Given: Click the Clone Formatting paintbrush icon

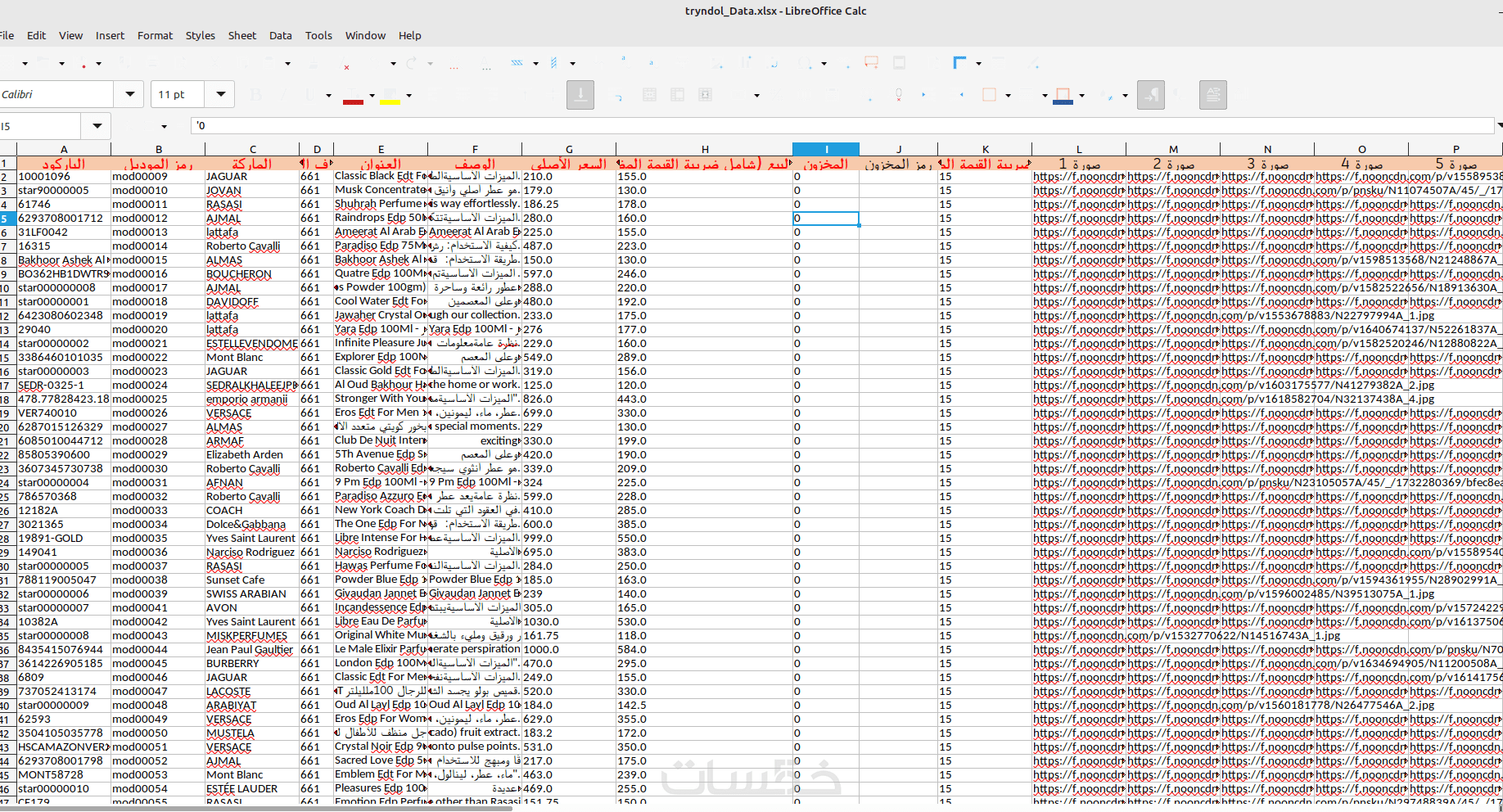Looking at the screenshot, I should pyautogui.click(x=314, y=63).
